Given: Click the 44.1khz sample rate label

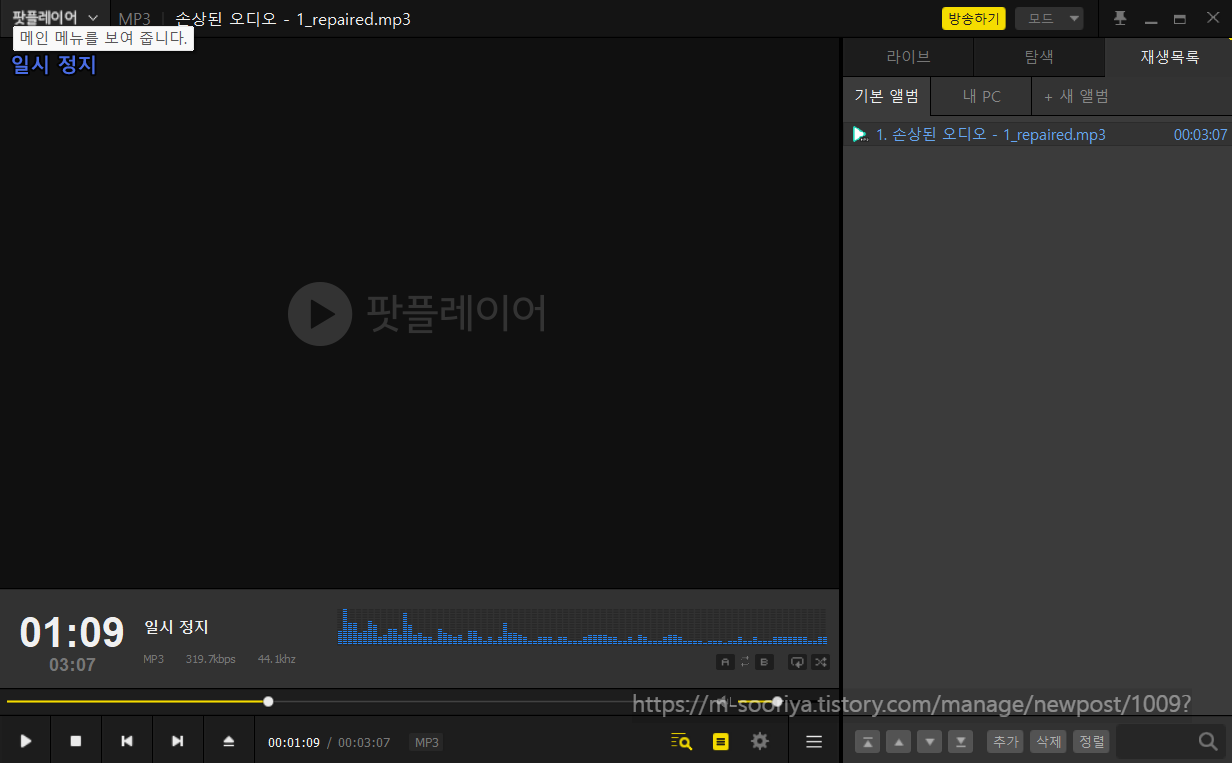Looking at the screenshot, I should coord(277,659).
